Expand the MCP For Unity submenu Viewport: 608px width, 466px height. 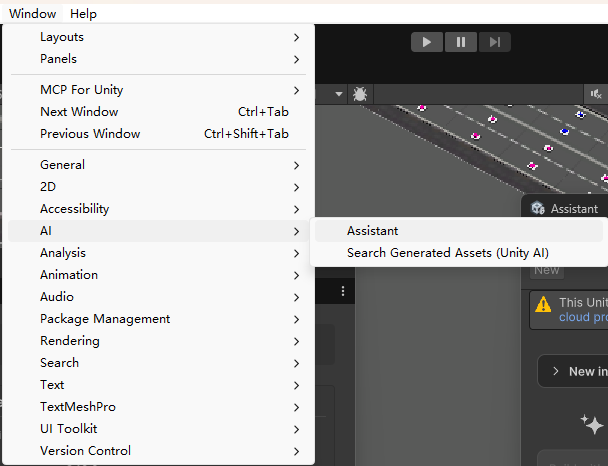pyautogui.click(x=158, y=90)
